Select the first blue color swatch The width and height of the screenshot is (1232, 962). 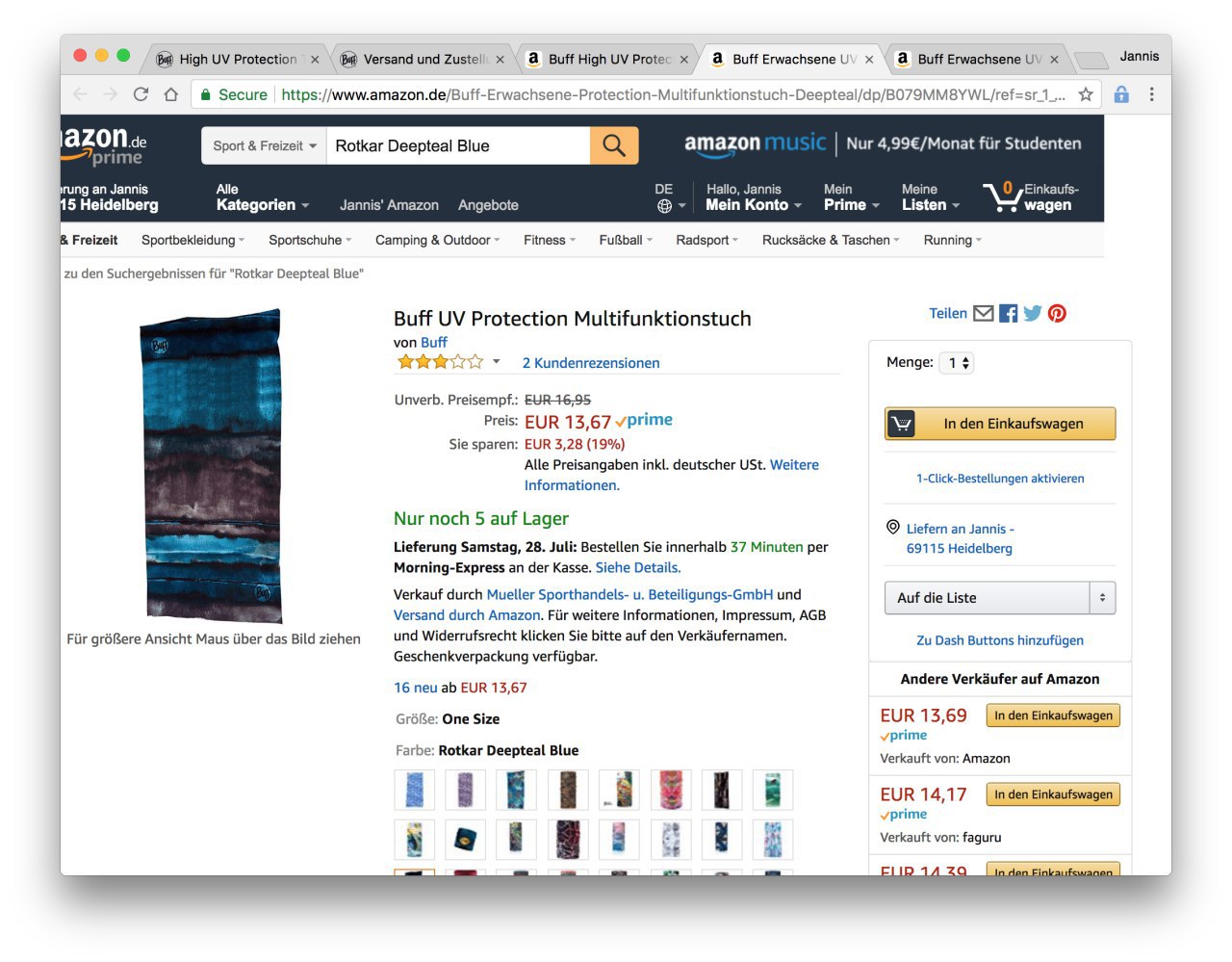(x=415, y=790)
